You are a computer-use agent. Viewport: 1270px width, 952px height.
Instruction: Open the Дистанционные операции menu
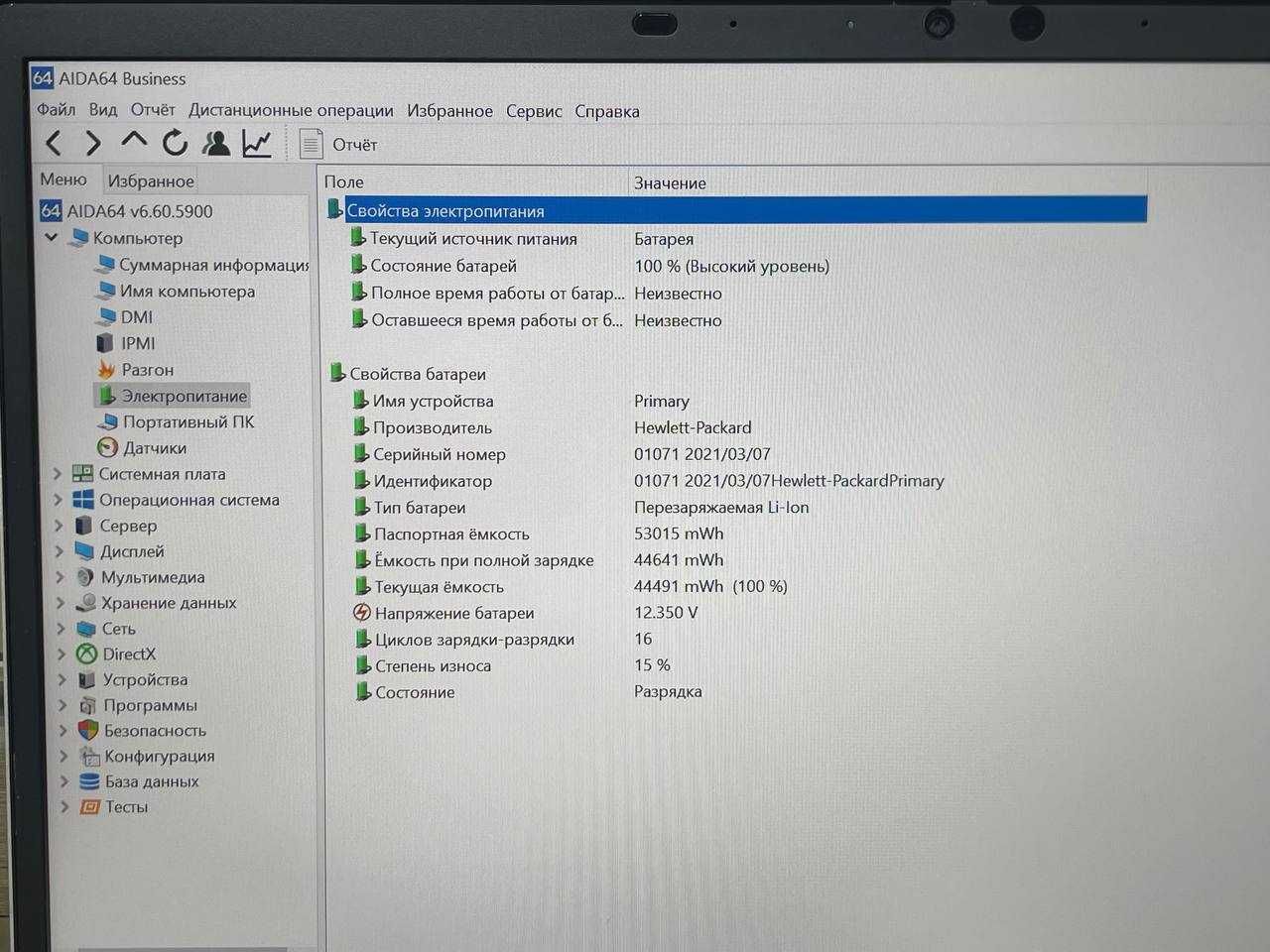(291, 111)
